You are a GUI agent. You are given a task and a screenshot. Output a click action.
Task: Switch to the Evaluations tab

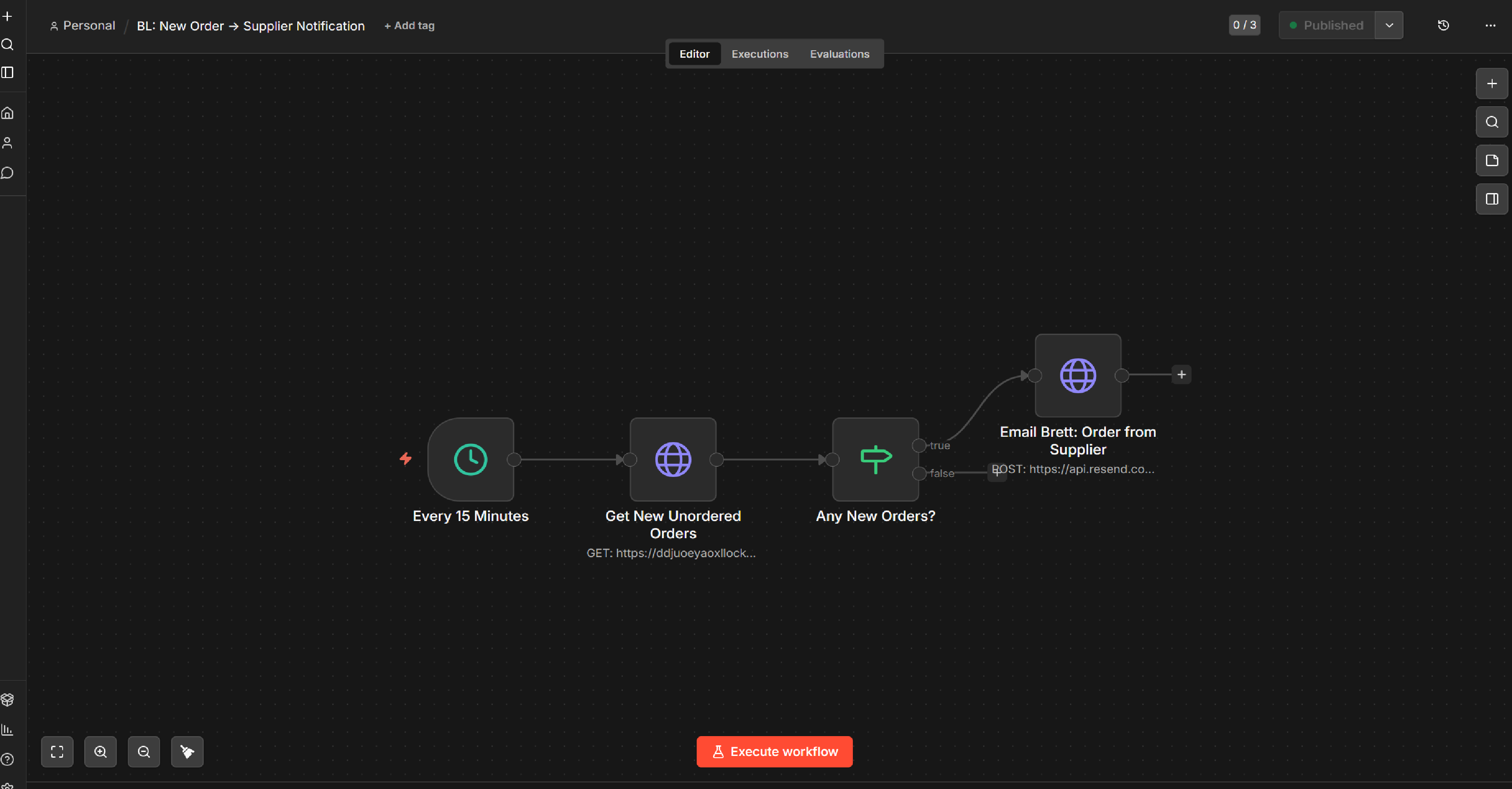[840, 54]
